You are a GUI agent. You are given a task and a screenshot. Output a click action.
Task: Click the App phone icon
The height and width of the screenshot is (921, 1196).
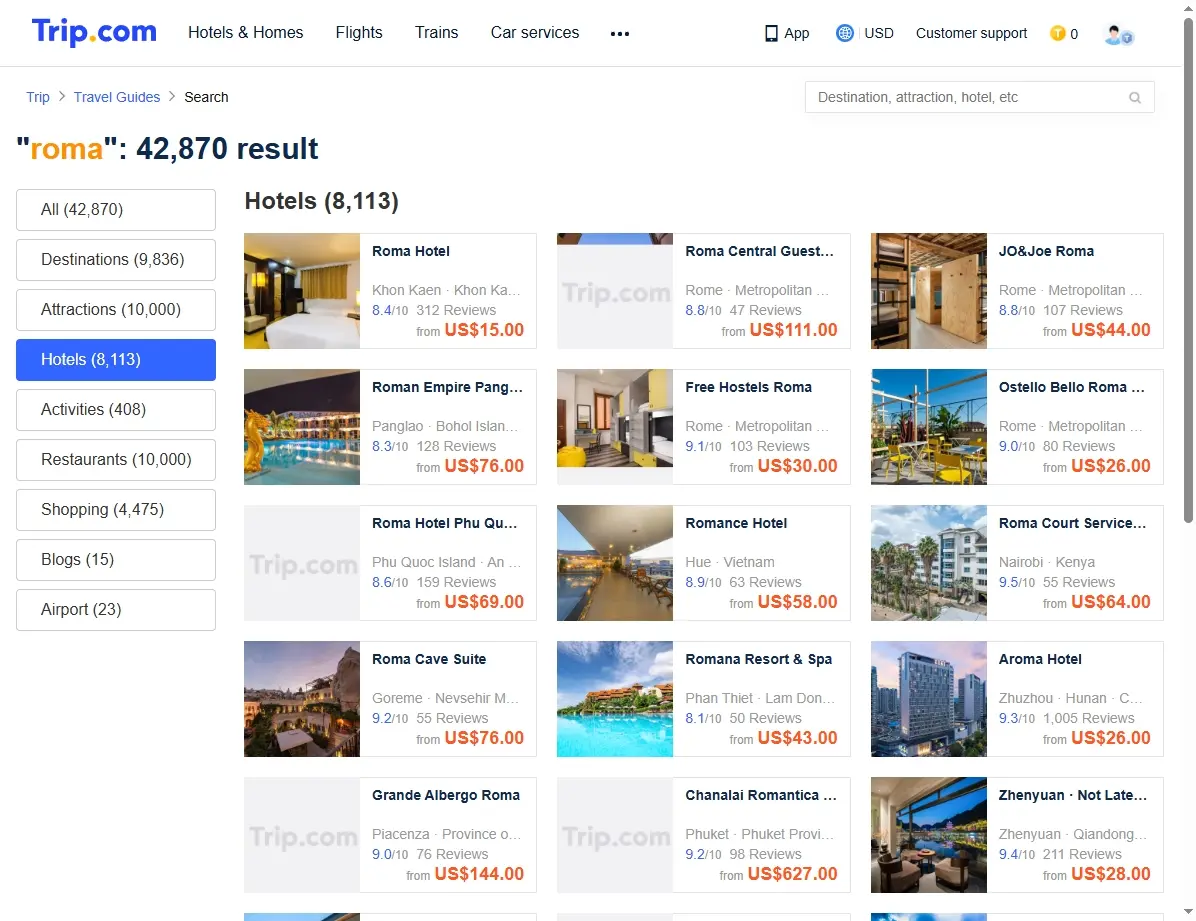coord(771,34)
